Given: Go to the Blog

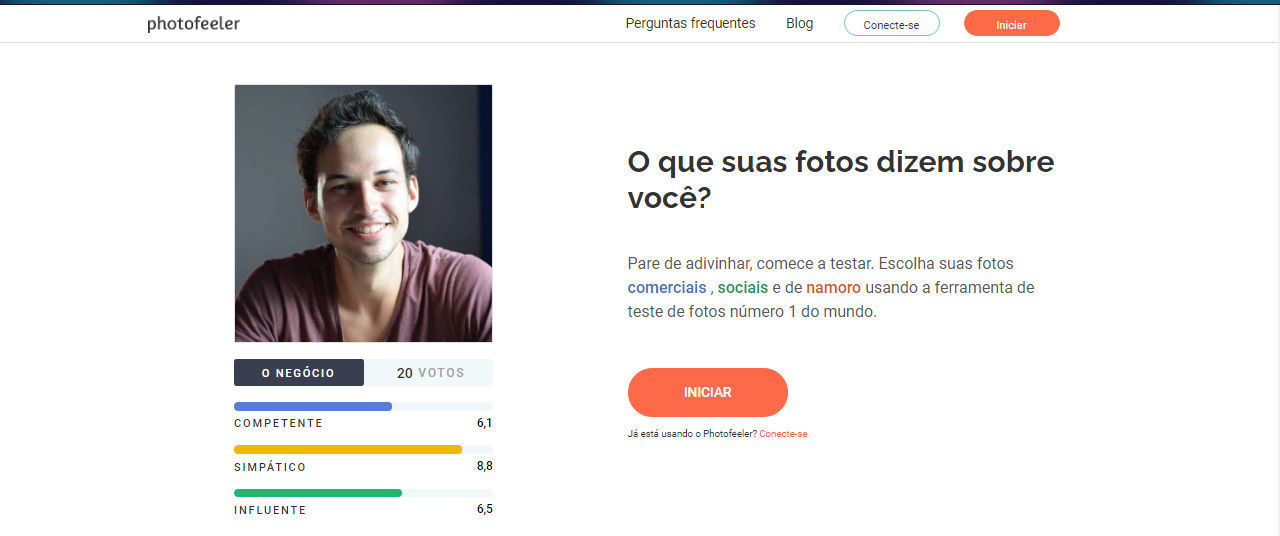Looking at the screenshot, I should tap(799, 23).
